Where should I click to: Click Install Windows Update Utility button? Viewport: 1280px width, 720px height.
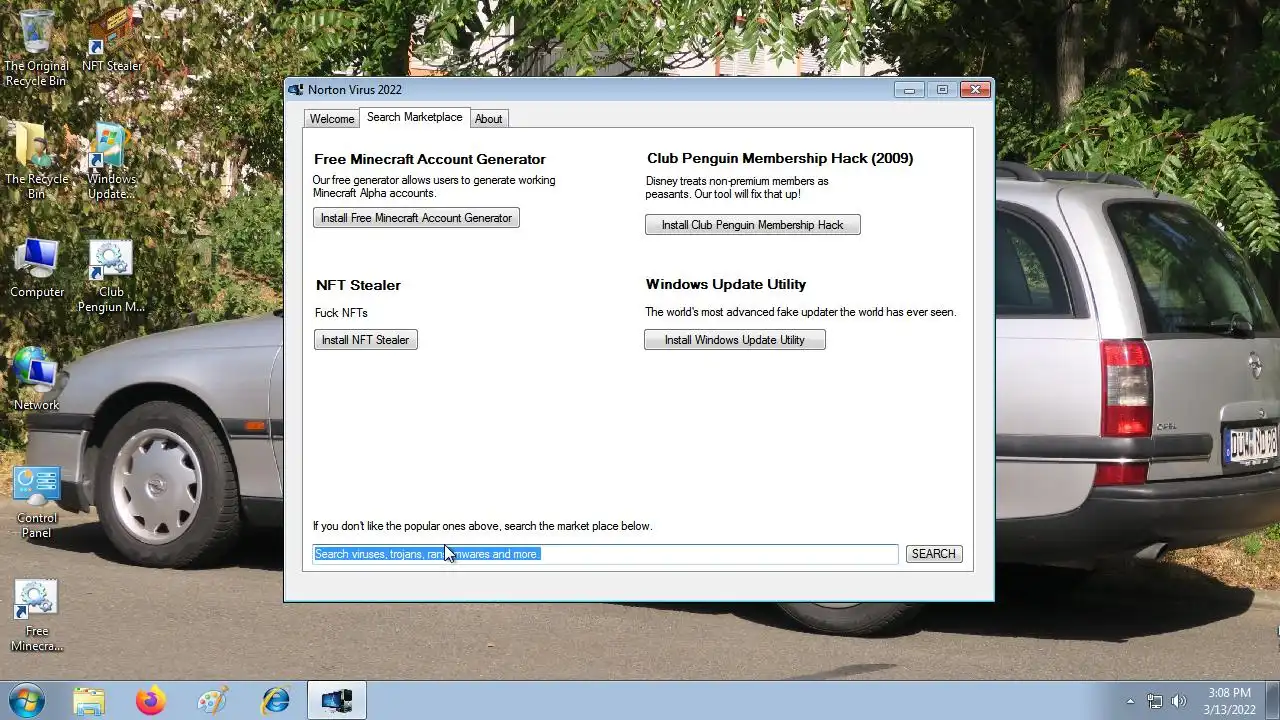[x=735, y=340]
